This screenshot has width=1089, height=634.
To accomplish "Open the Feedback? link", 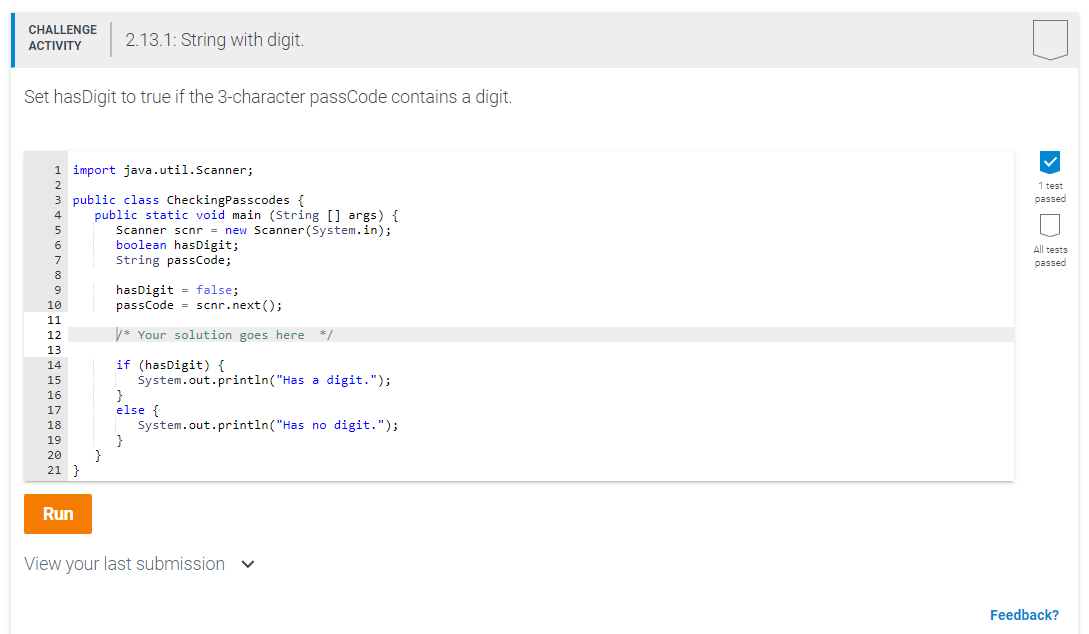I will pyautogui.click(x=1024, y=614).
